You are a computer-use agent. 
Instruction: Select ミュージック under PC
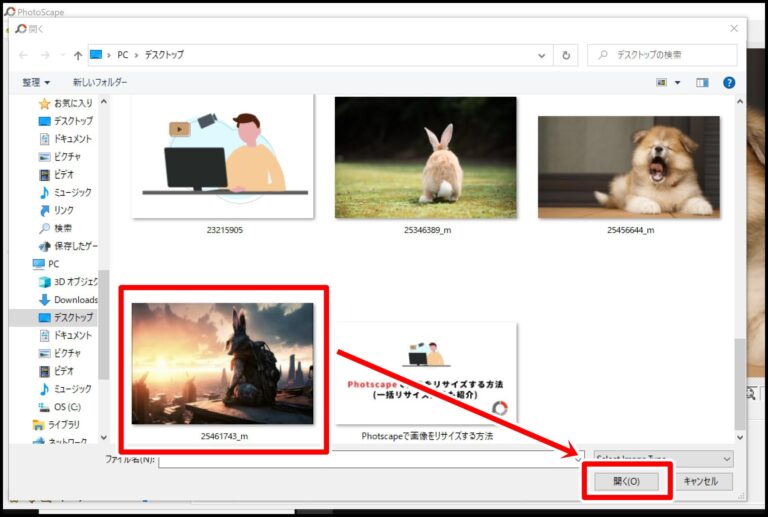(x=66, y=389)
